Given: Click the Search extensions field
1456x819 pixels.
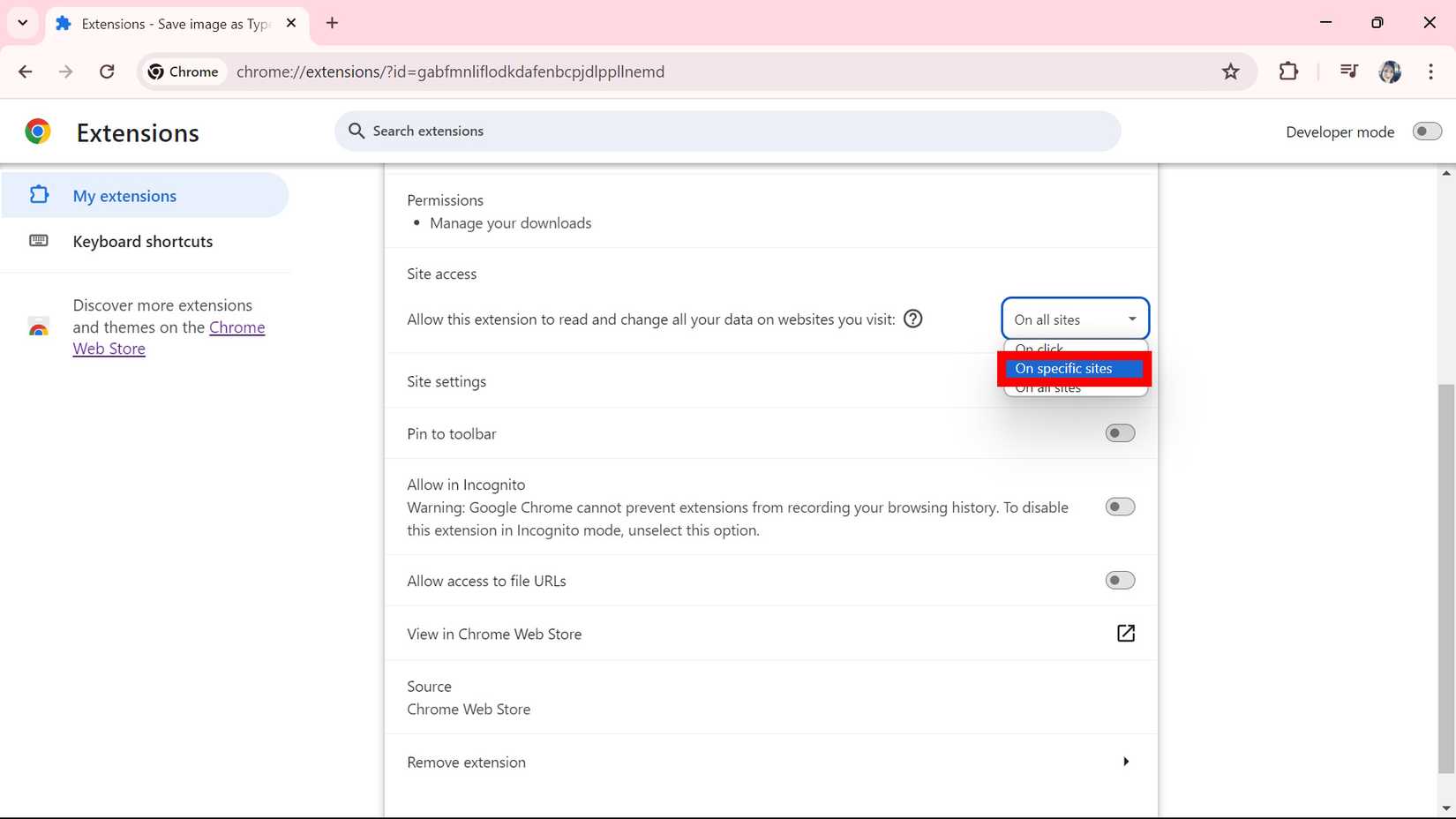Looking at the screenshot, I should tap(726, 131).
